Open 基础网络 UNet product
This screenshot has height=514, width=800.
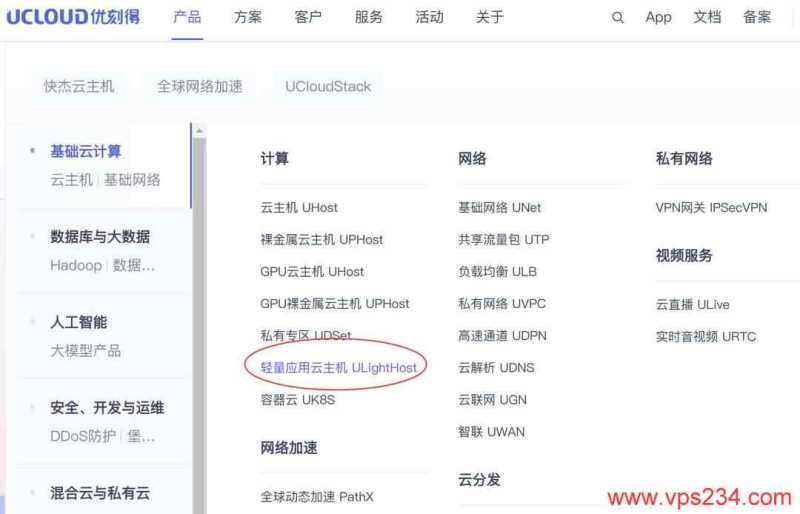tap(499, 207)
